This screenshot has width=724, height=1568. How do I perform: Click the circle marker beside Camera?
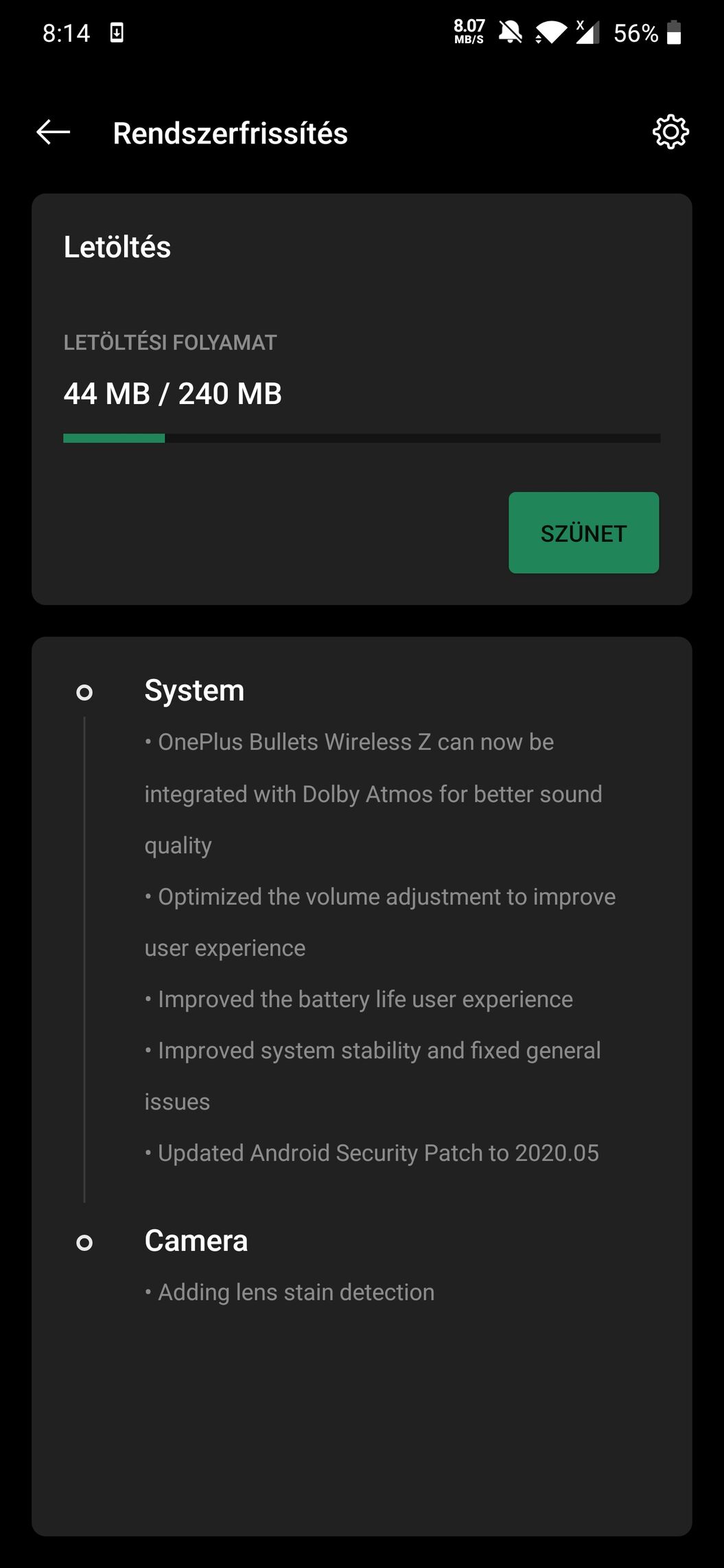click(84, 1242)
